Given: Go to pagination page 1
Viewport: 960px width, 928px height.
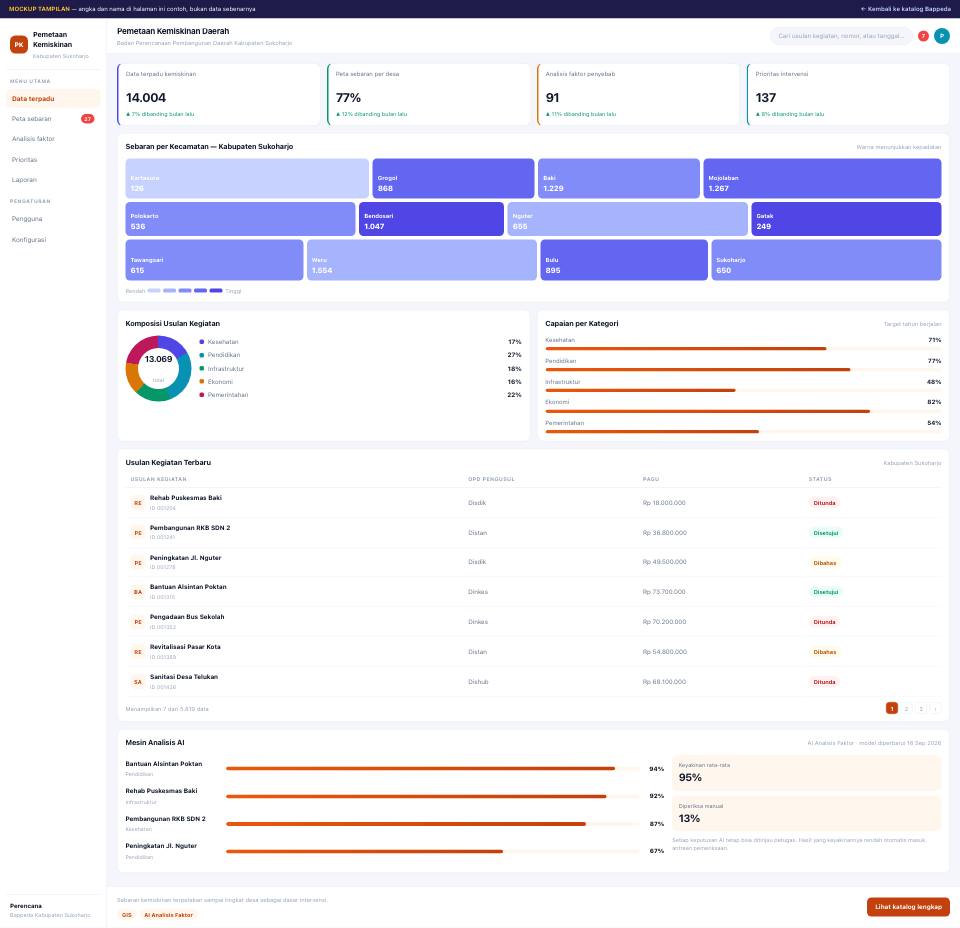Looking at the screenshot, I should coord(891,708).
